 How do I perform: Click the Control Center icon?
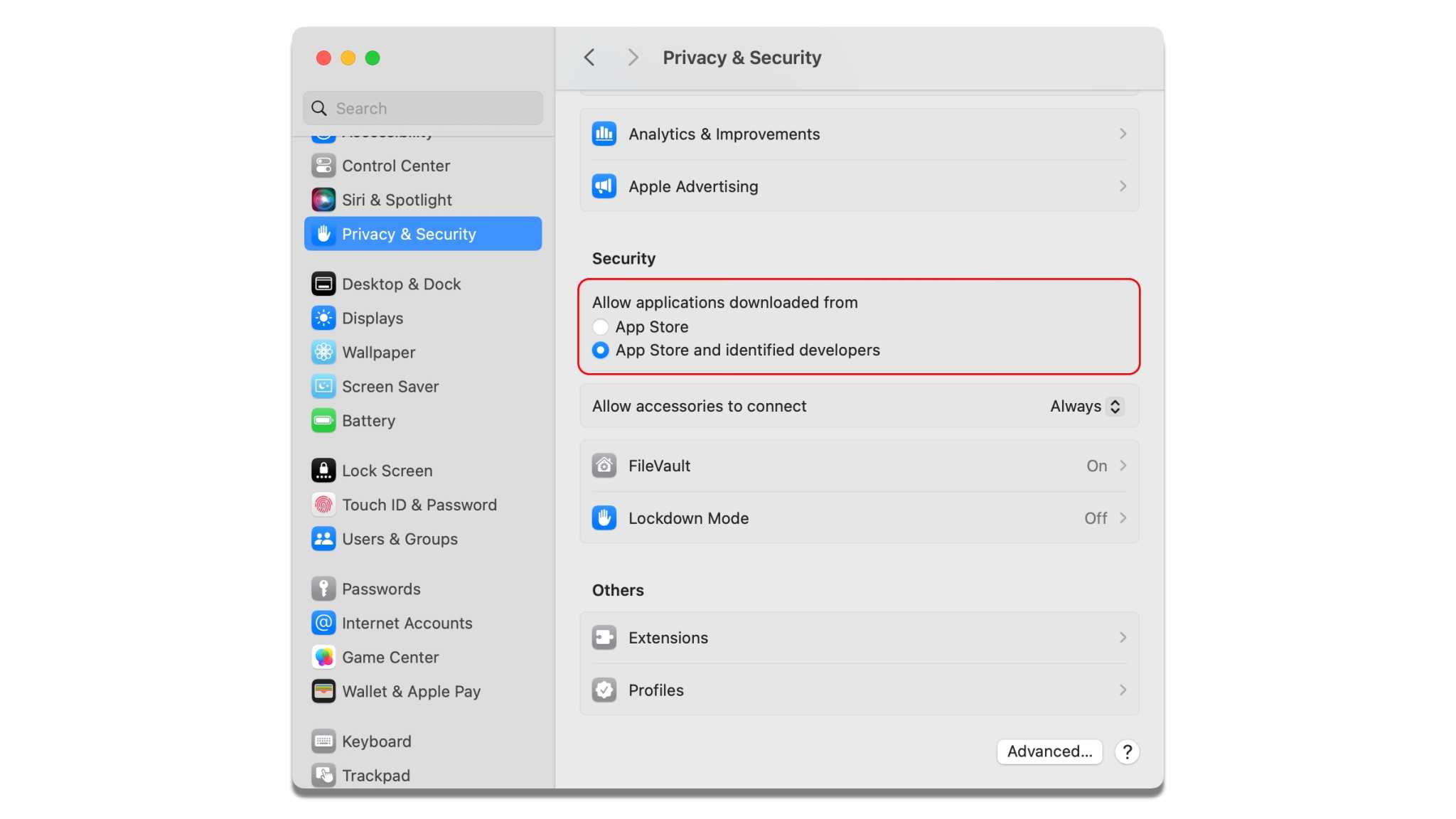(x=323, y=166)
